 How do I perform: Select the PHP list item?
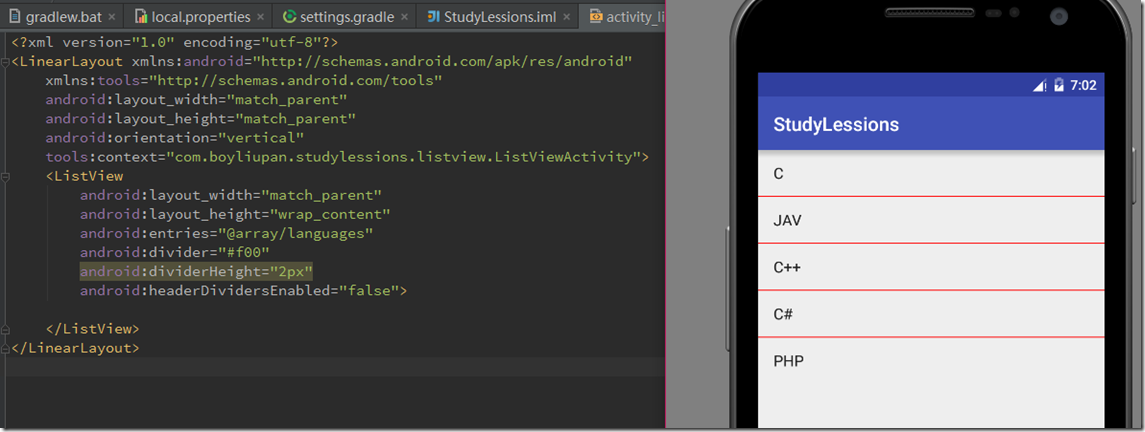point(930,361)
